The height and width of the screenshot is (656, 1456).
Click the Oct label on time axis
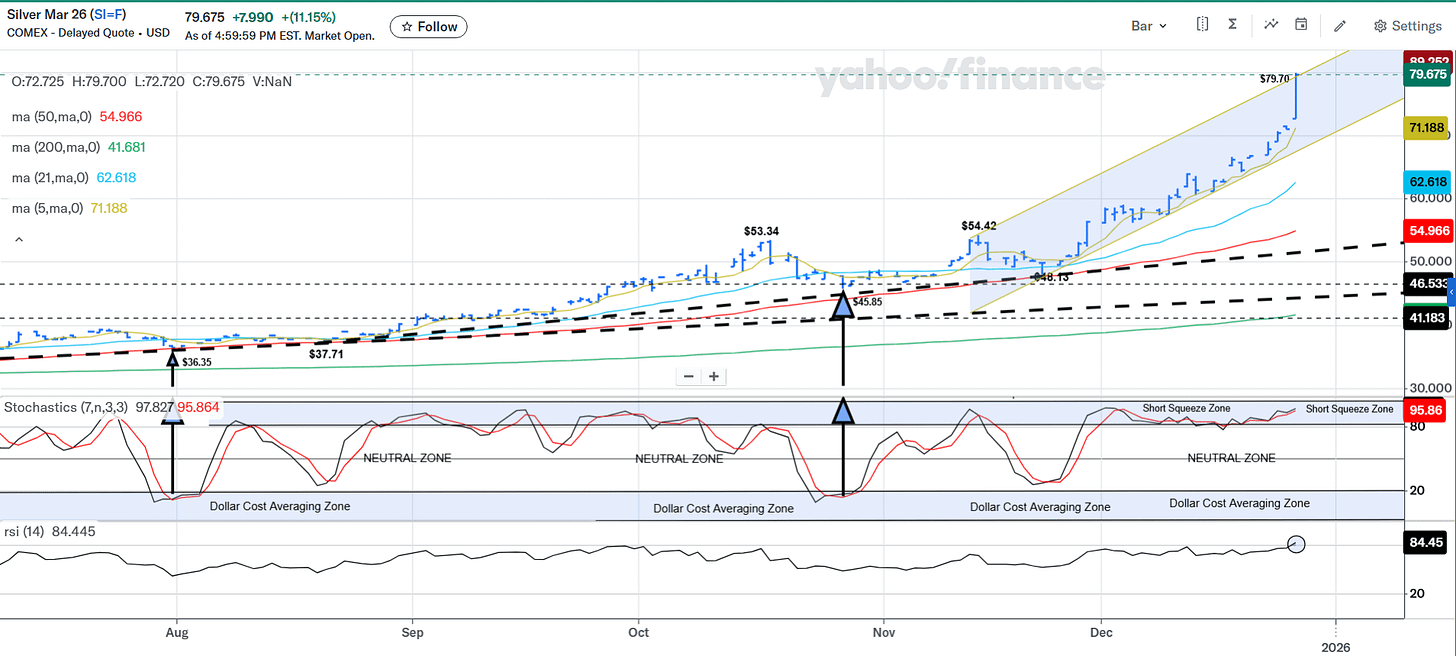[x=638, y=633]
